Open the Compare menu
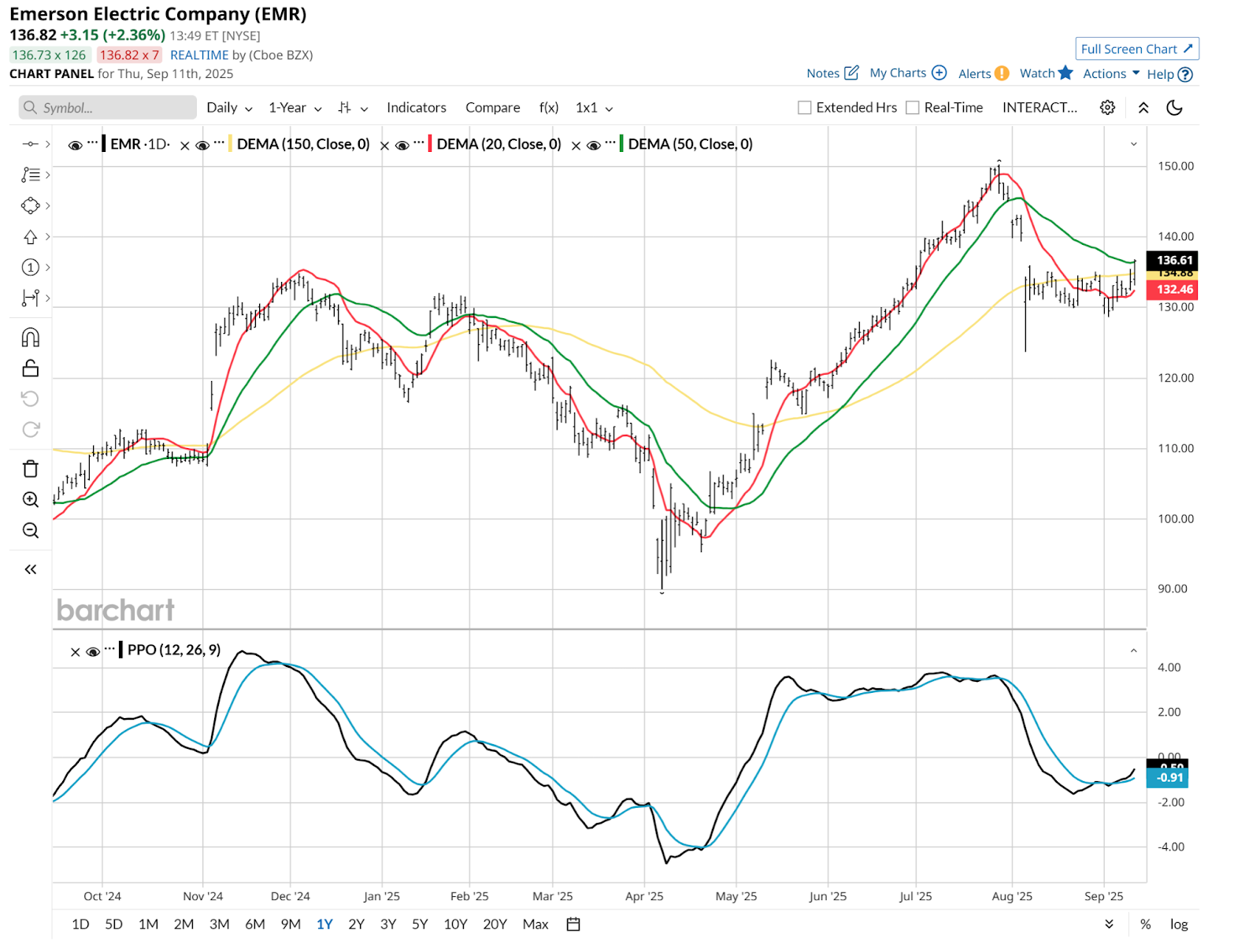This screenshot has width=1260, height=952. pyautogui.click(x=492, y=108)
